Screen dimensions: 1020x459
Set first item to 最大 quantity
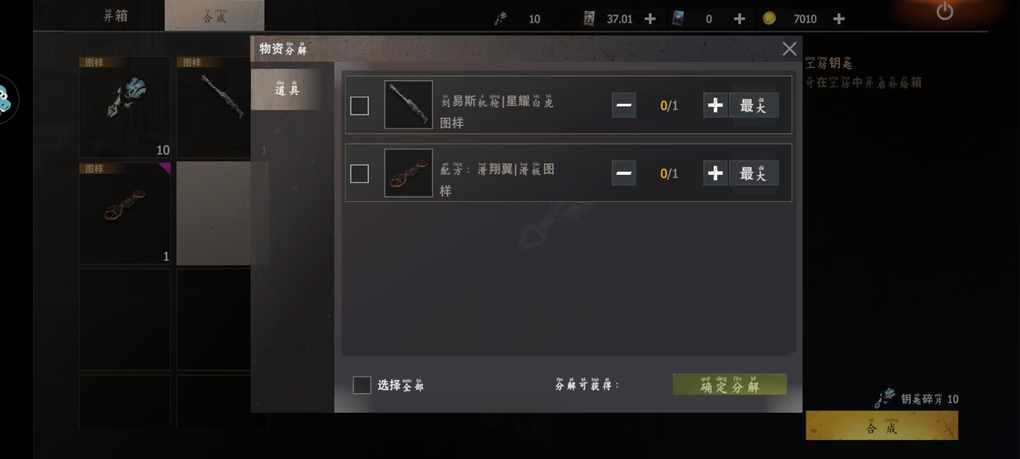[754, 105]
